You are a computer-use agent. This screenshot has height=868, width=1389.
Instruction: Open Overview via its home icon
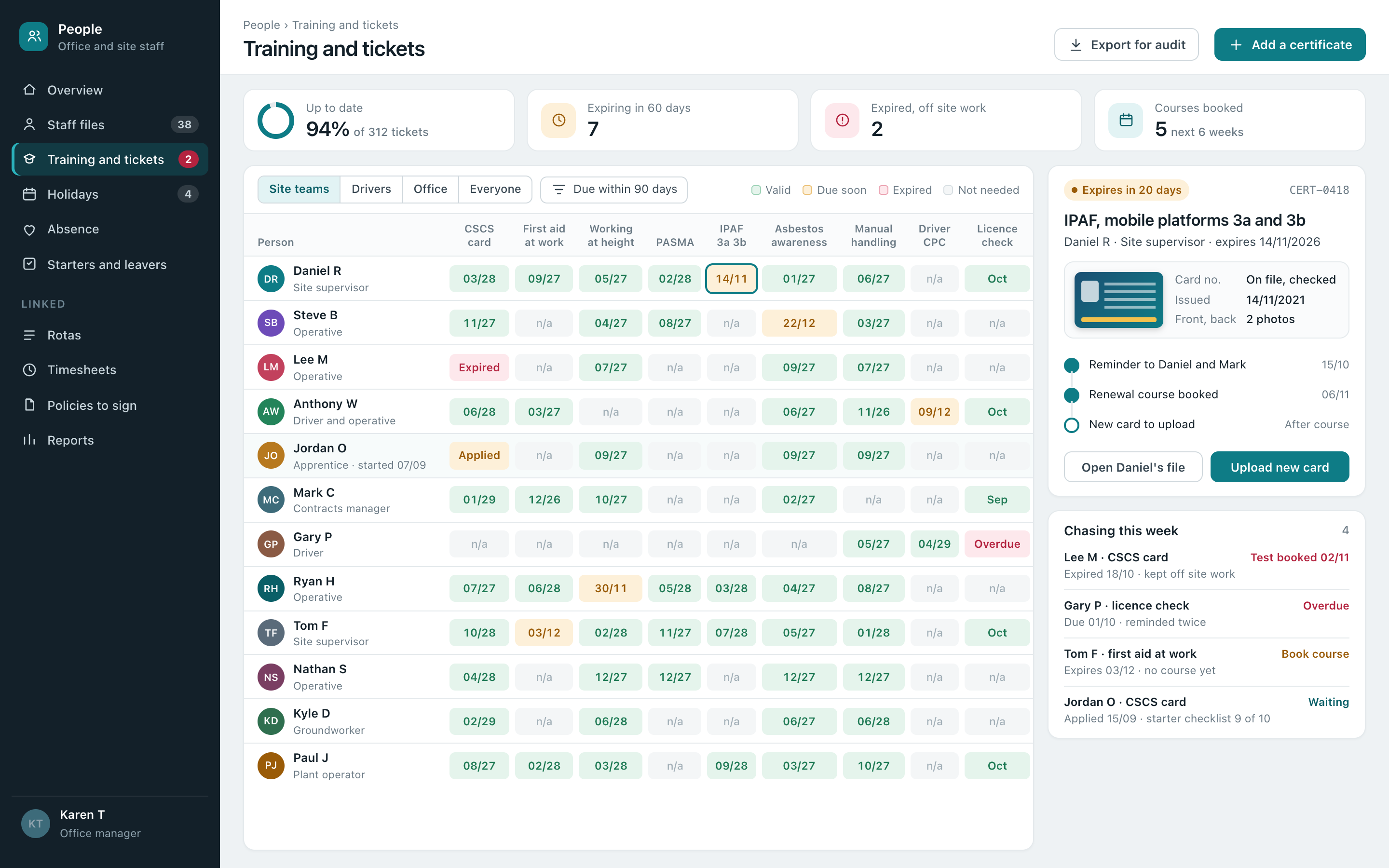[x=29, y=90]
